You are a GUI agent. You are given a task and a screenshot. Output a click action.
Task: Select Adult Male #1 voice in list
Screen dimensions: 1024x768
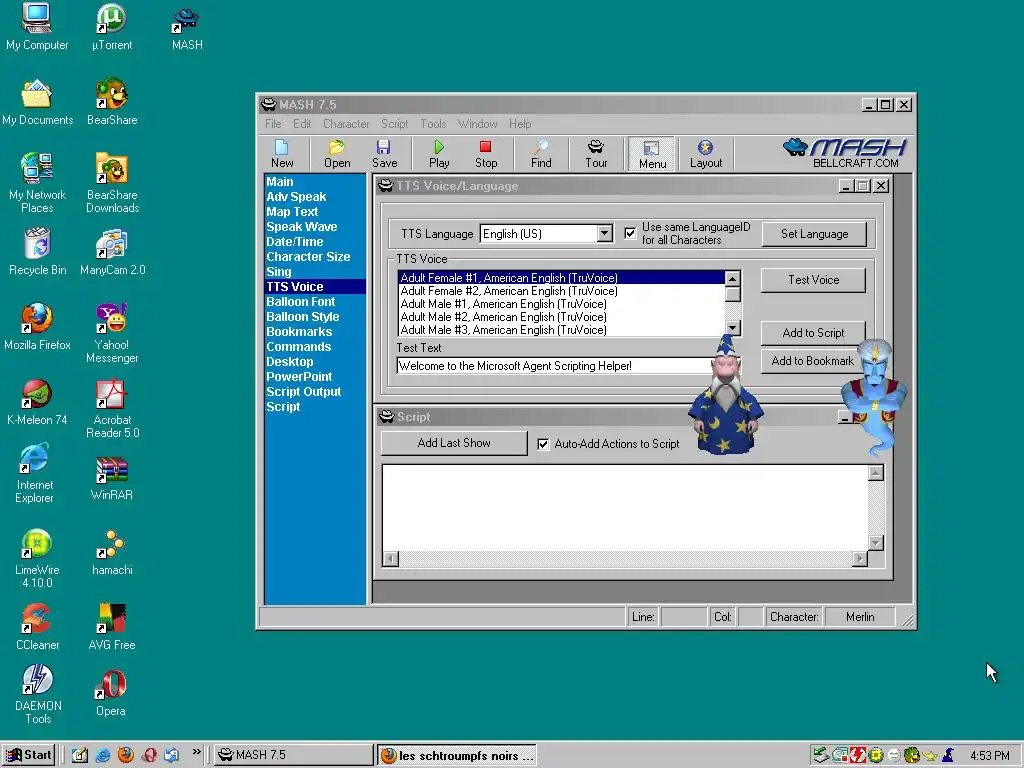pyautogui.click(x=561, y=304)
